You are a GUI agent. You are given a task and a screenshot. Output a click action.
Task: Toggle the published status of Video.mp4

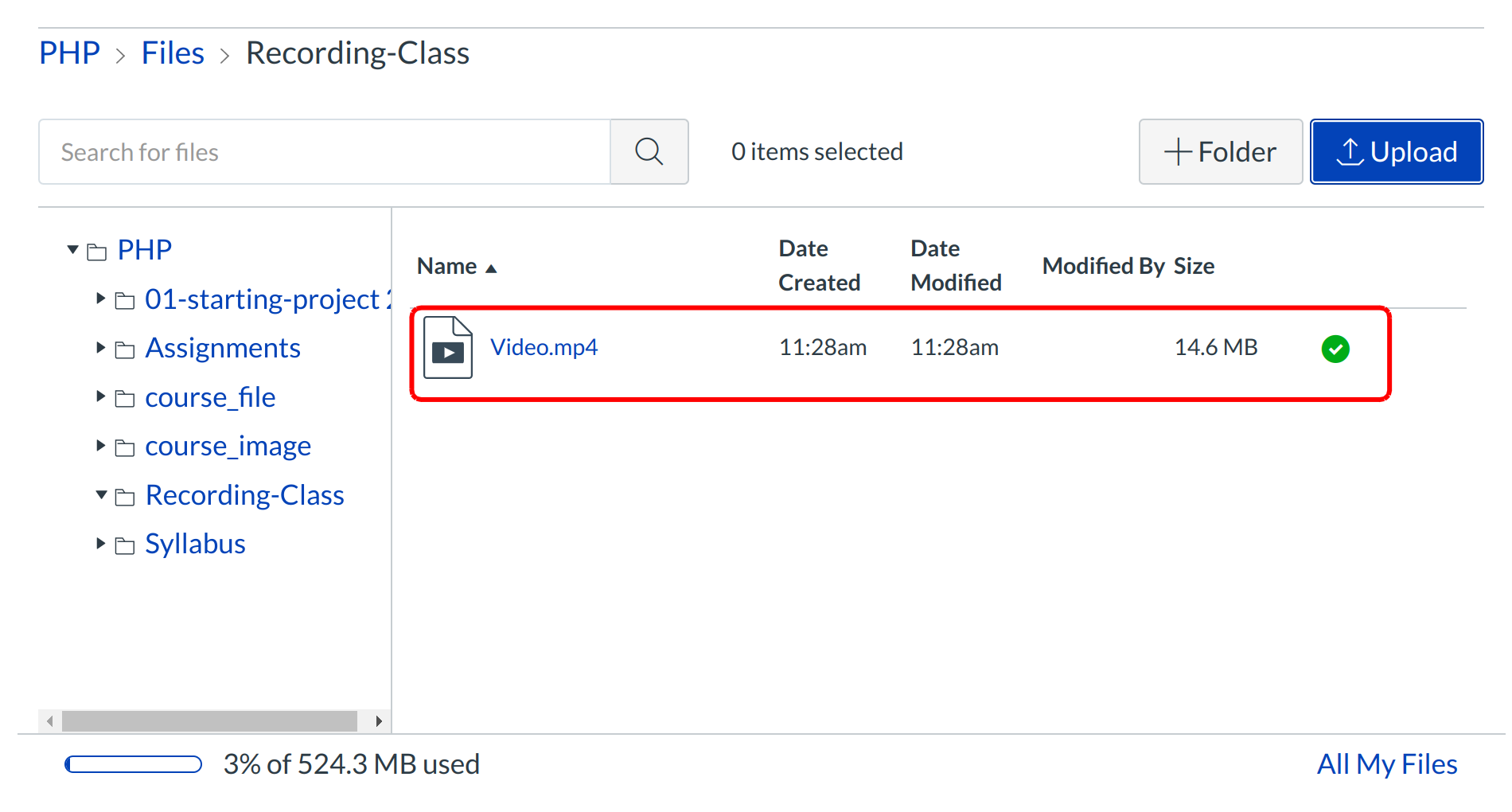pyautogui.click(x=1335, y=348)
